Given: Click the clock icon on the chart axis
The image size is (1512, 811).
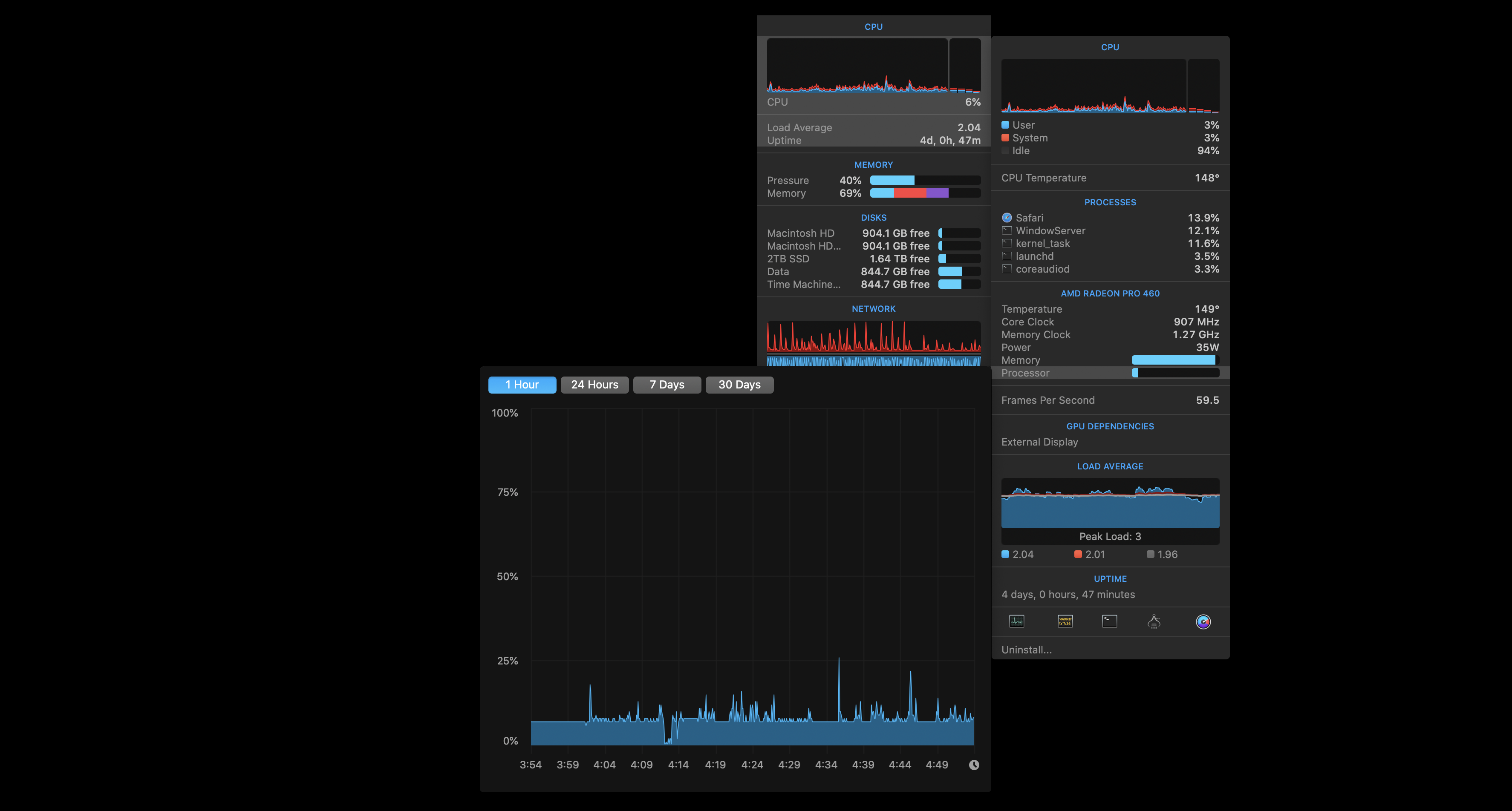Looking at the screenshot, I should [974, 765].
